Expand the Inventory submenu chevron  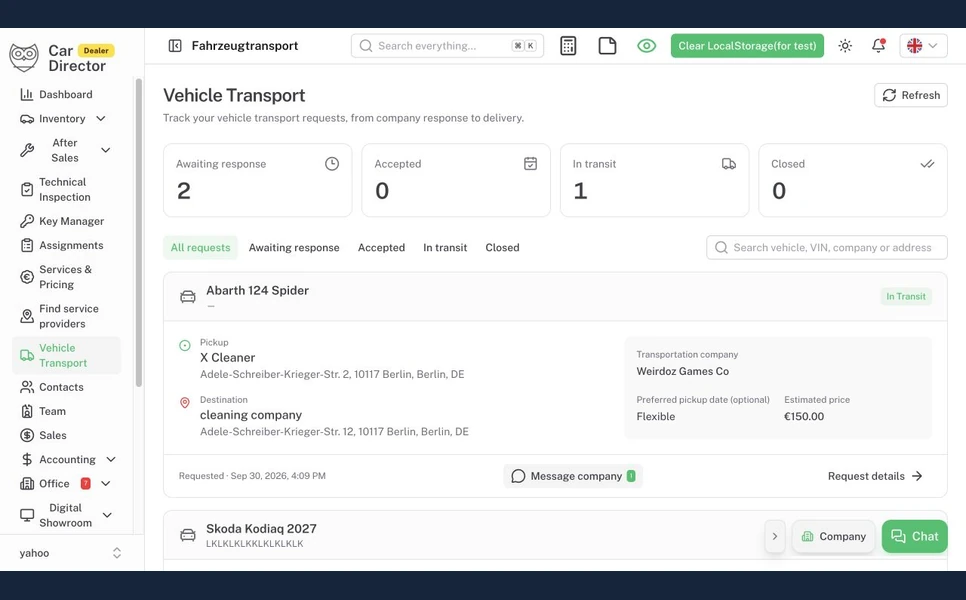point(101,118)
